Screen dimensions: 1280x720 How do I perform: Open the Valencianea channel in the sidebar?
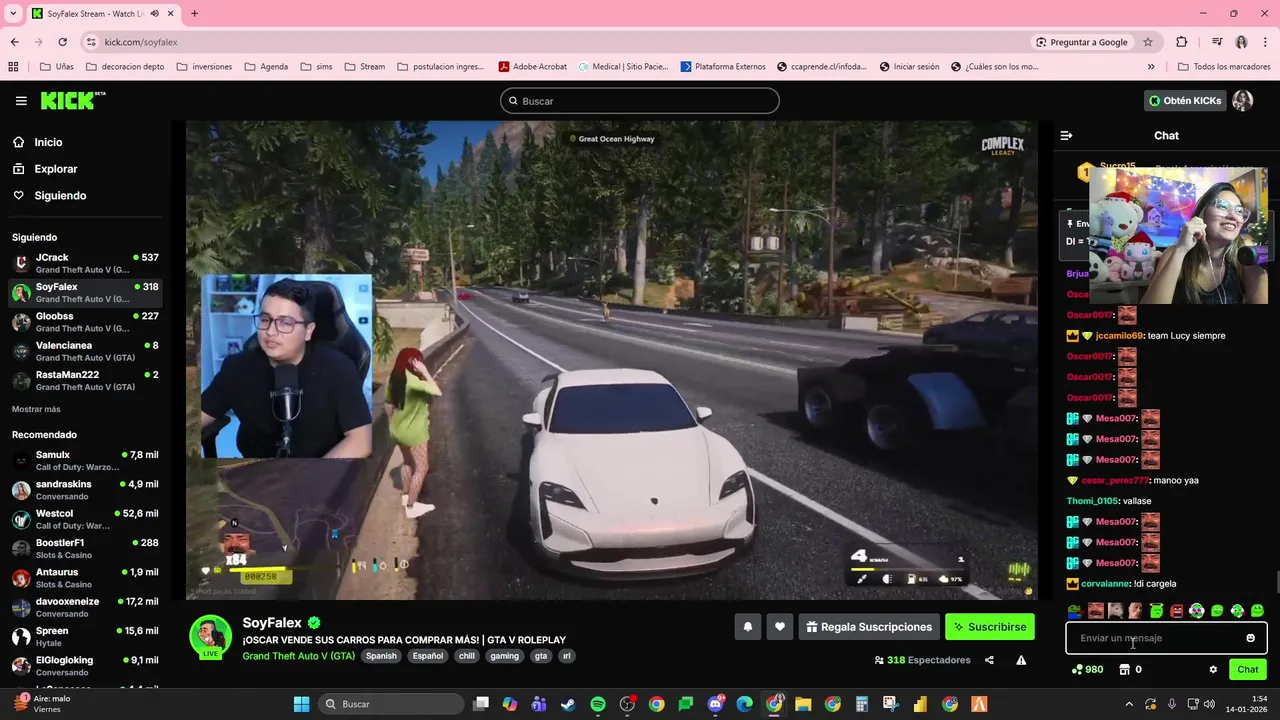[x=85, y=351]
